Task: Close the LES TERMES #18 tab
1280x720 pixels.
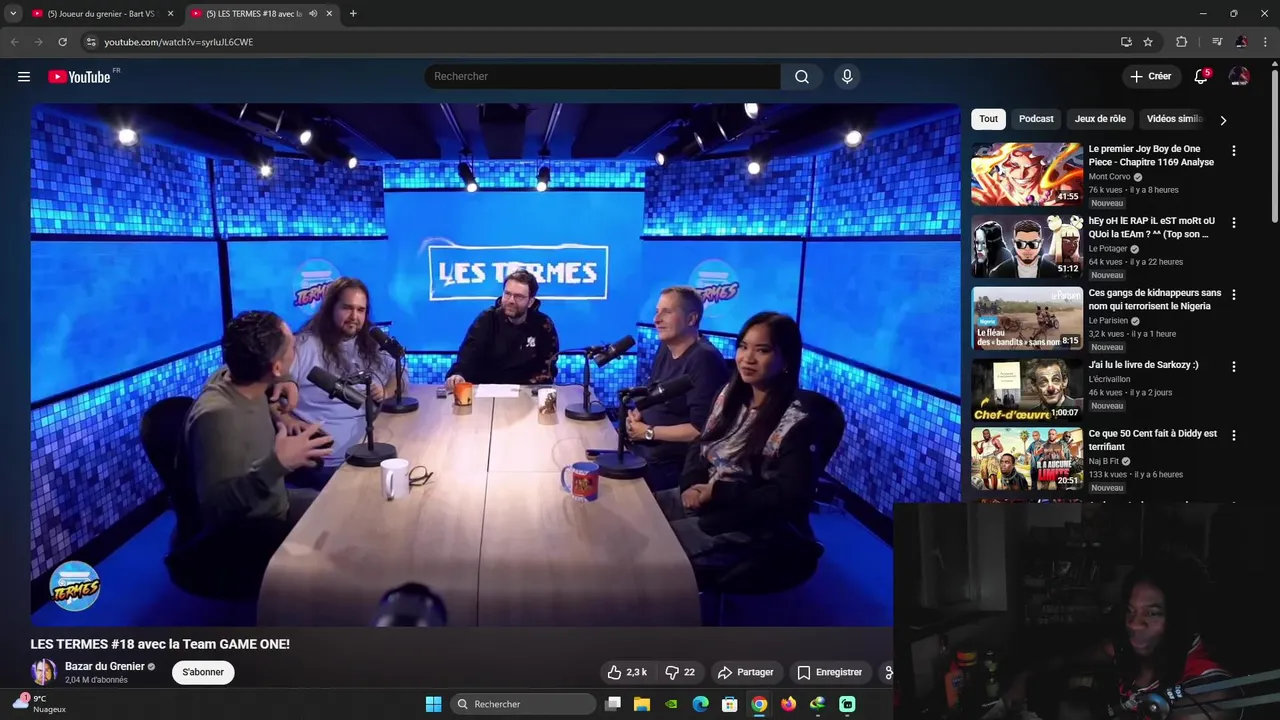Action: point(329,14)
